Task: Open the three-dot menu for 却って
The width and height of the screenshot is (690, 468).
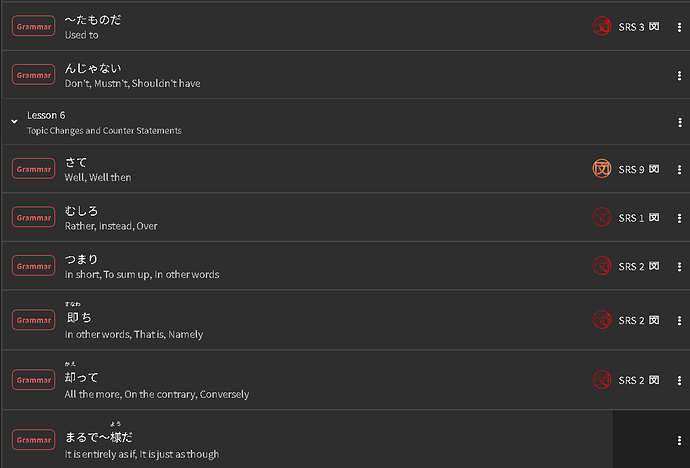Action: click(x=679, y=380)
